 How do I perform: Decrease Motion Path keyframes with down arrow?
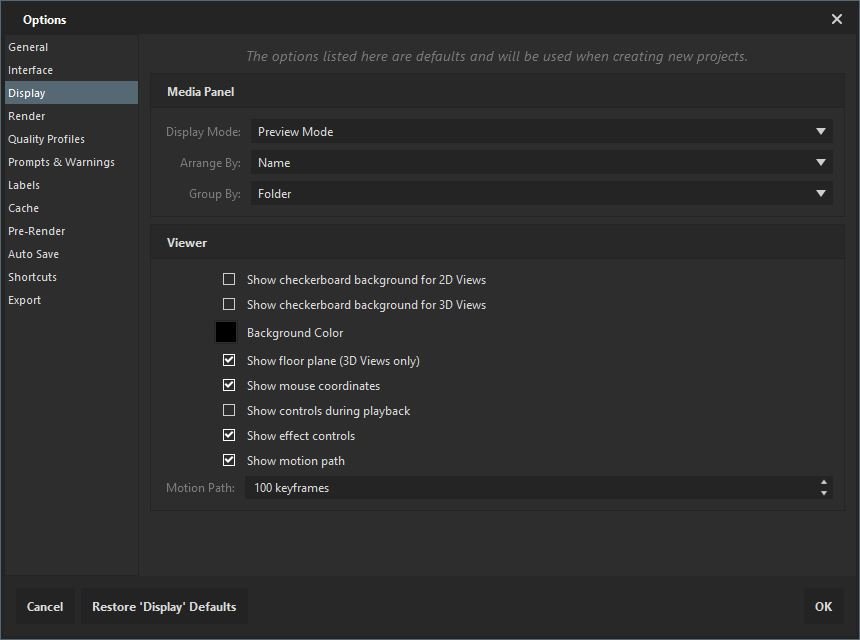coord(823,493)
